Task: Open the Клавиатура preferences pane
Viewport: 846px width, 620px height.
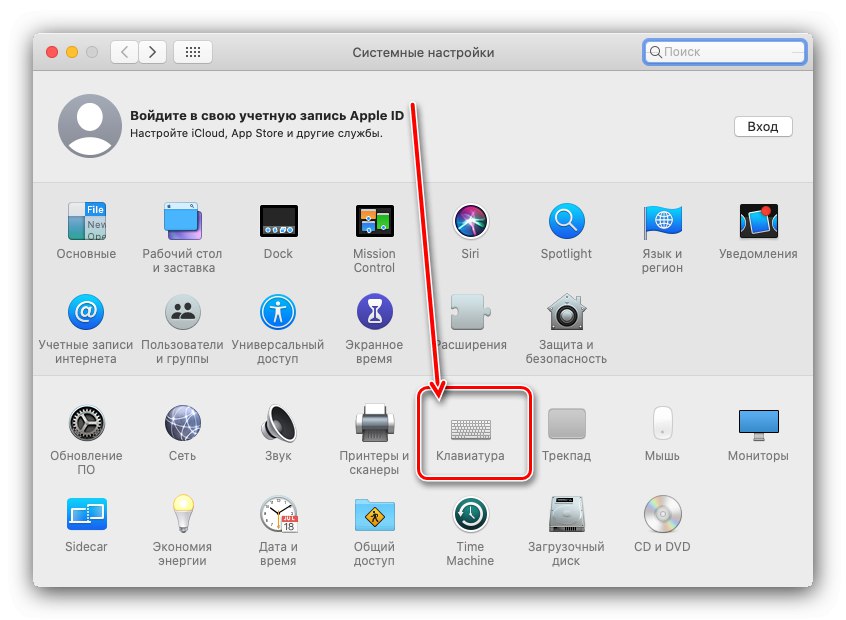Action: point(470,424)
